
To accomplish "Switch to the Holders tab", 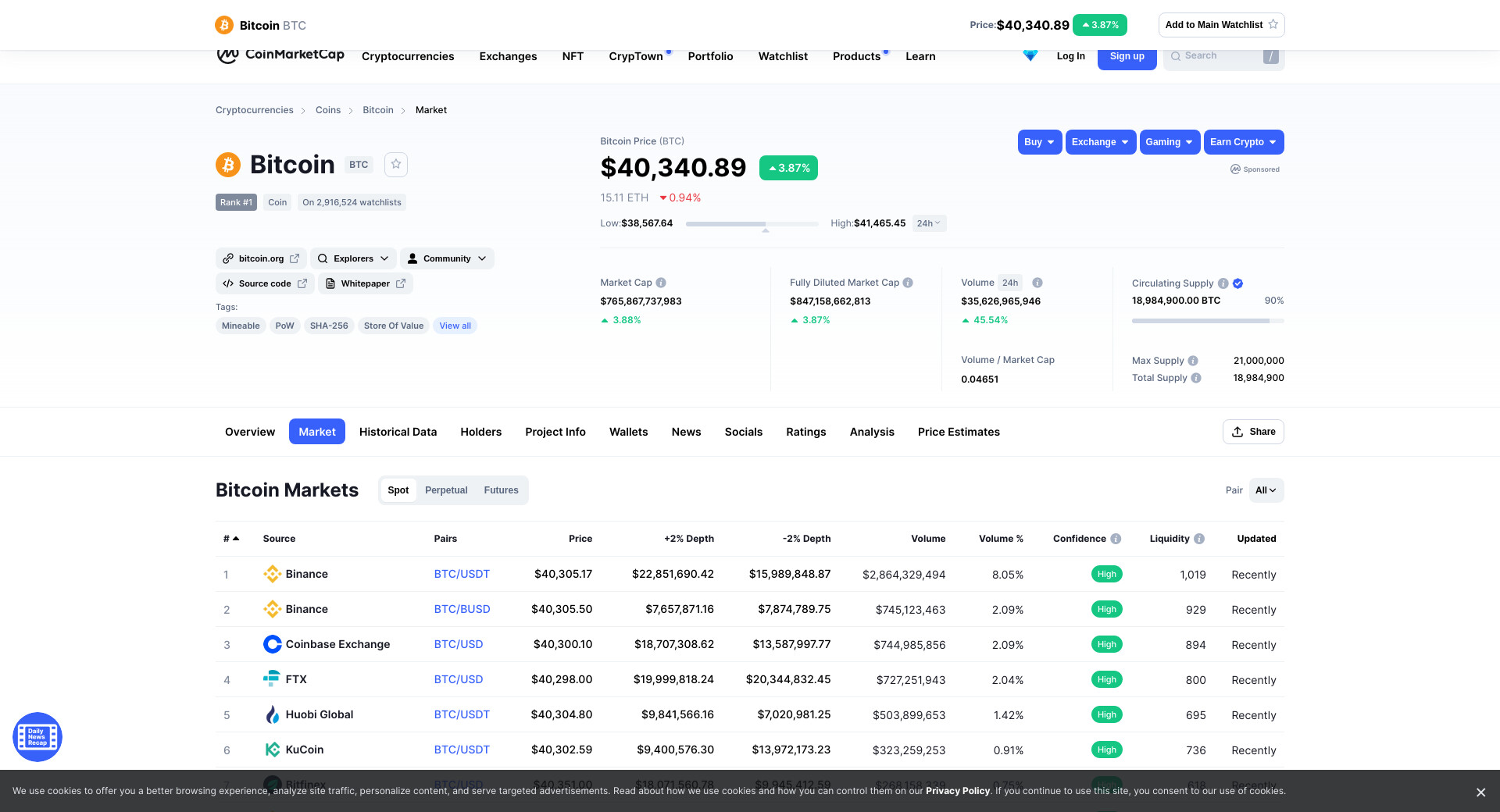I will click(x=480, y=432).
